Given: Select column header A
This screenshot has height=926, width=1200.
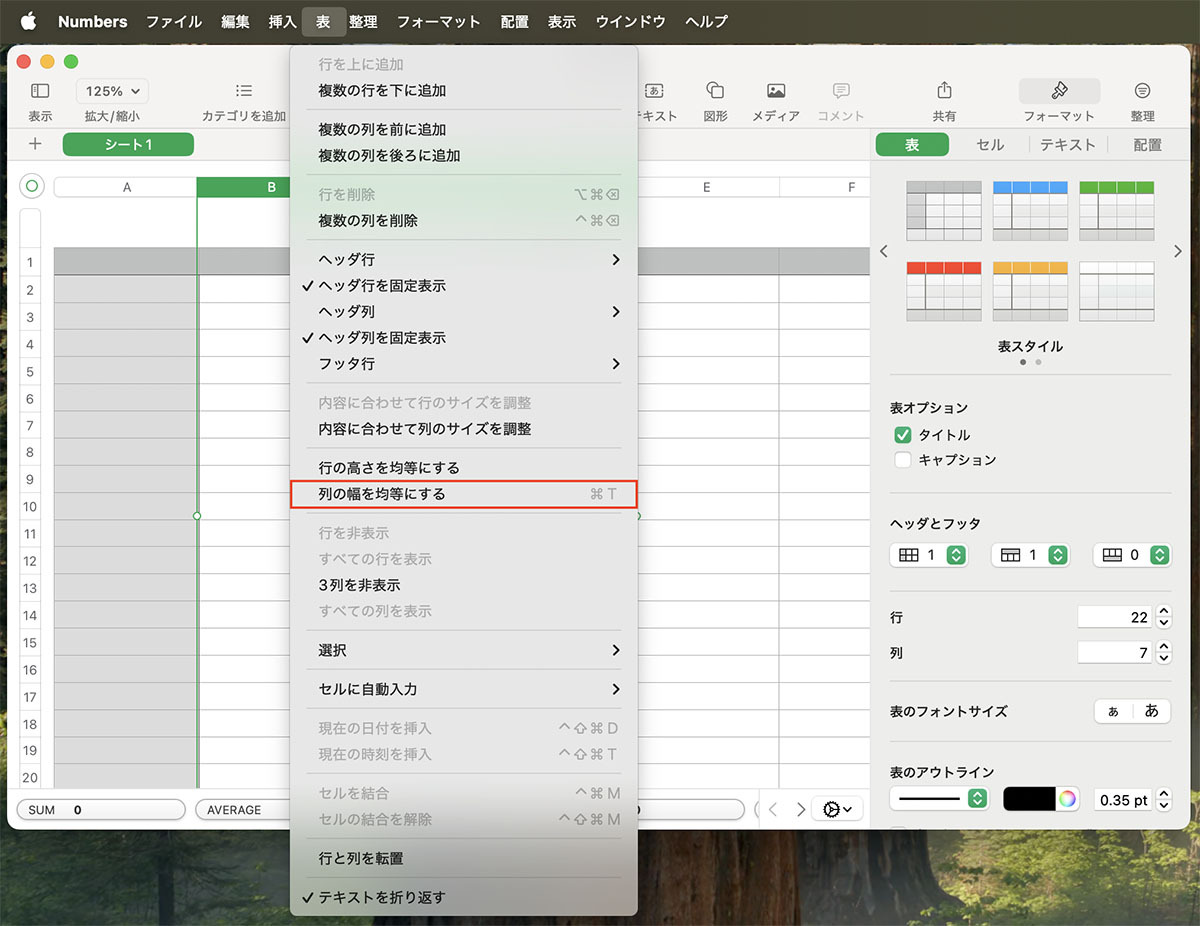Looking at the screenshot, I should point(126,187).
